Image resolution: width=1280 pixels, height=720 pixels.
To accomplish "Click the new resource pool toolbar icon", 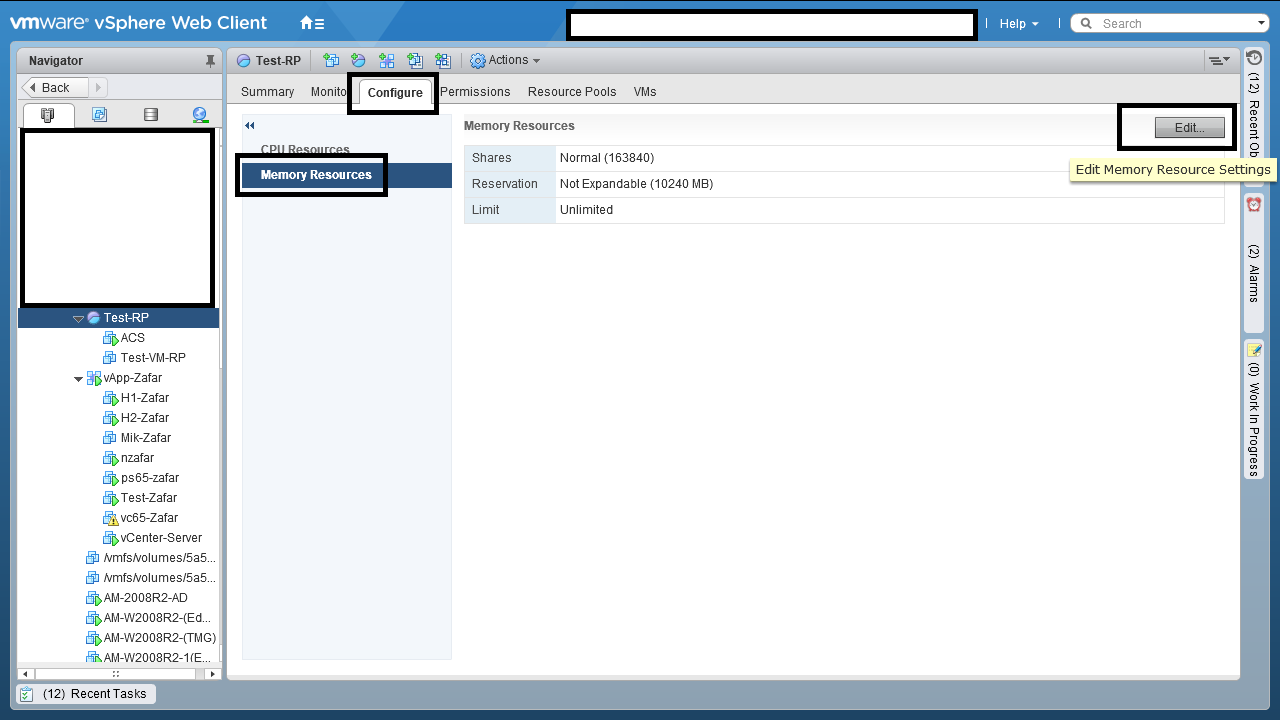I will (x=358, y=61).
